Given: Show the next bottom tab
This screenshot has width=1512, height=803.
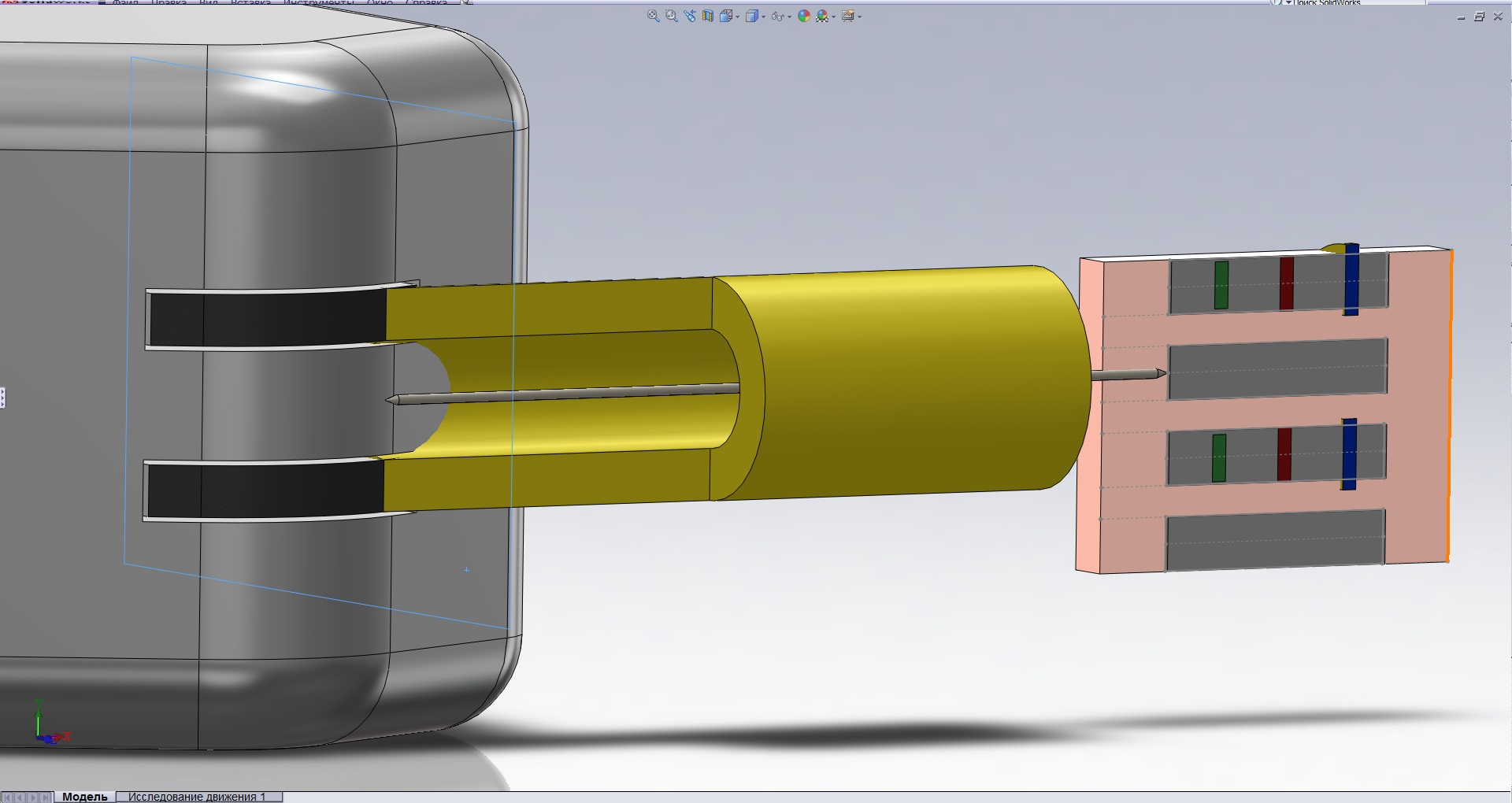Looking at the screenshot, I should tap(33, 797).
